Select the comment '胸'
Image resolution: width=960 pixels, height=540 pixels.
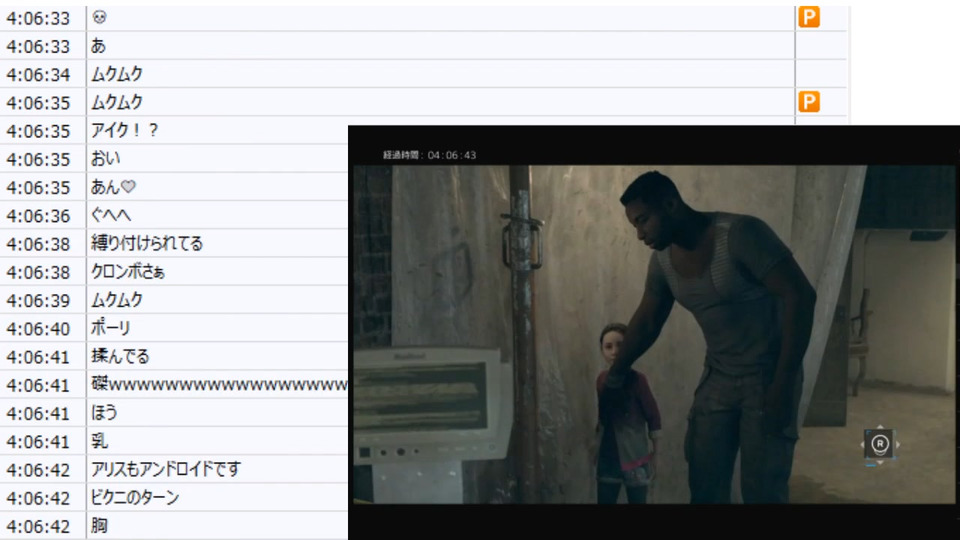(99, 526)
